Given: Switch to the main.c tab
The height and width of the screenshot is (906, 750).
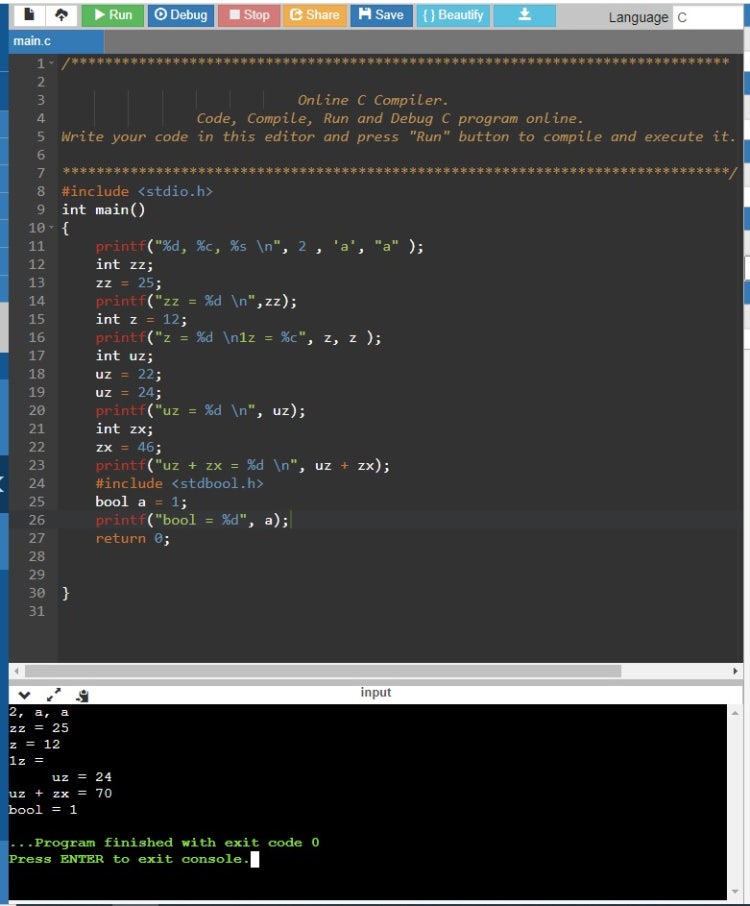Looking at the screenshot, I should tap(32, 41).
